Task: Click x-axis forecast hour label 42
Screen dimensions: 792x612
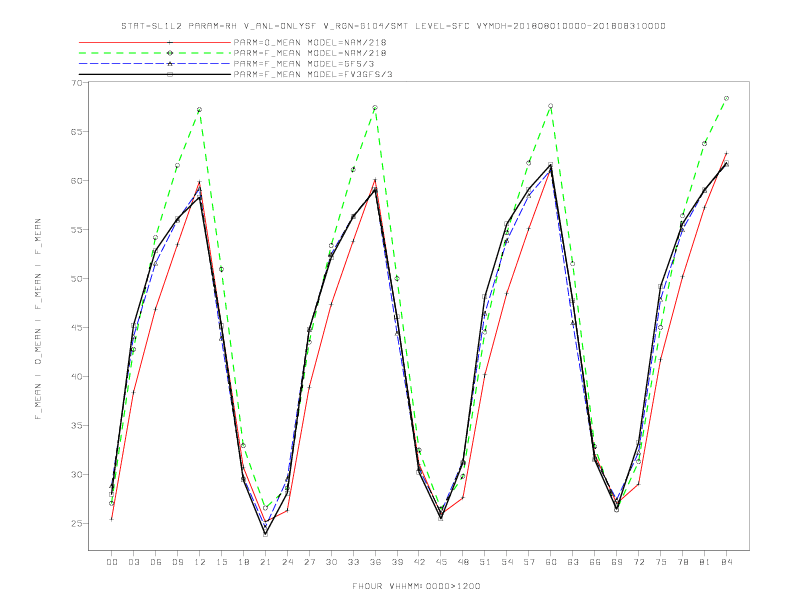Action: 419,562
